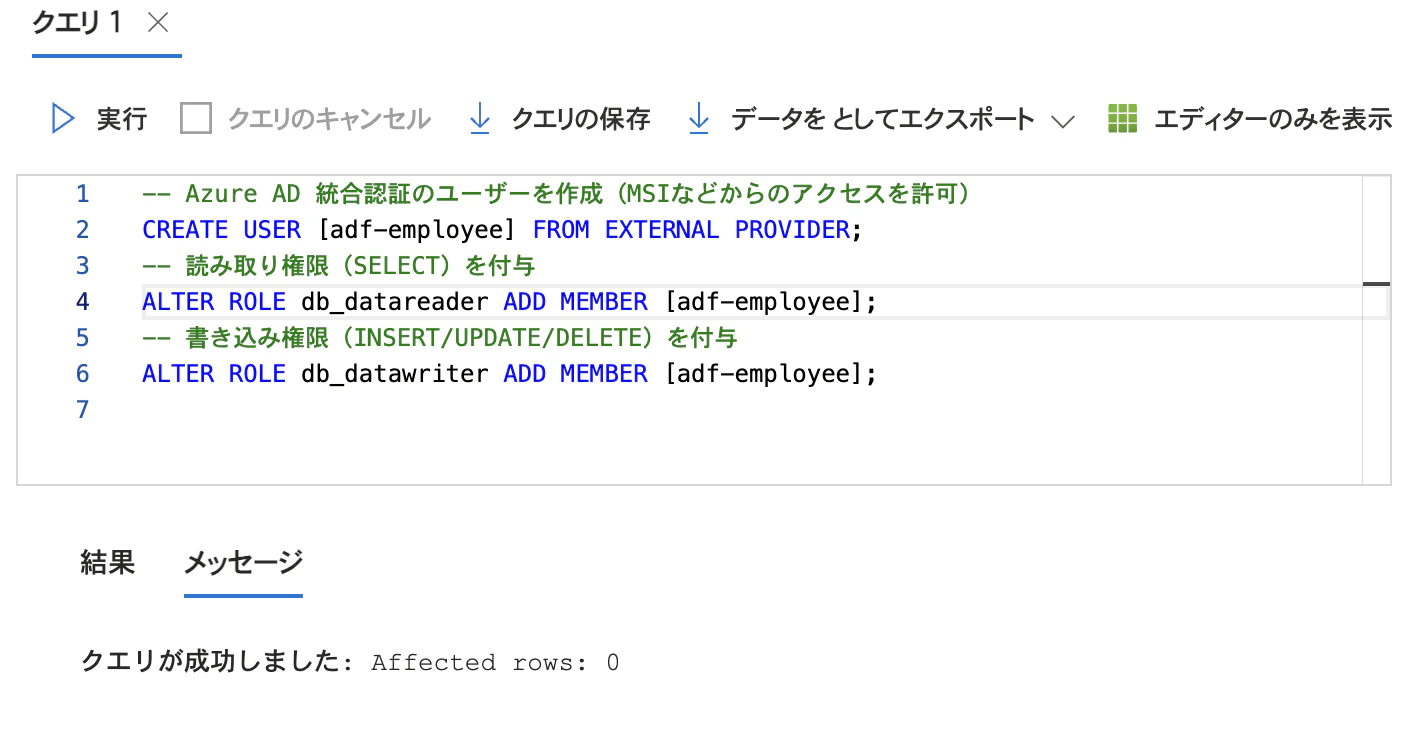This screenshot has height=734, width=1412.
Task: Click the green grid editor-only icon
Action: (1123, 119)
